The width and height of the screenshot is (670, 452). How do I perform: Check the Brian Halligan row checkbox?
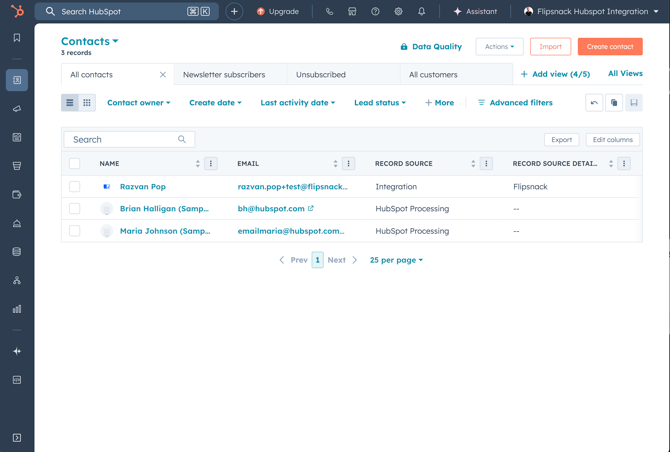75,209
